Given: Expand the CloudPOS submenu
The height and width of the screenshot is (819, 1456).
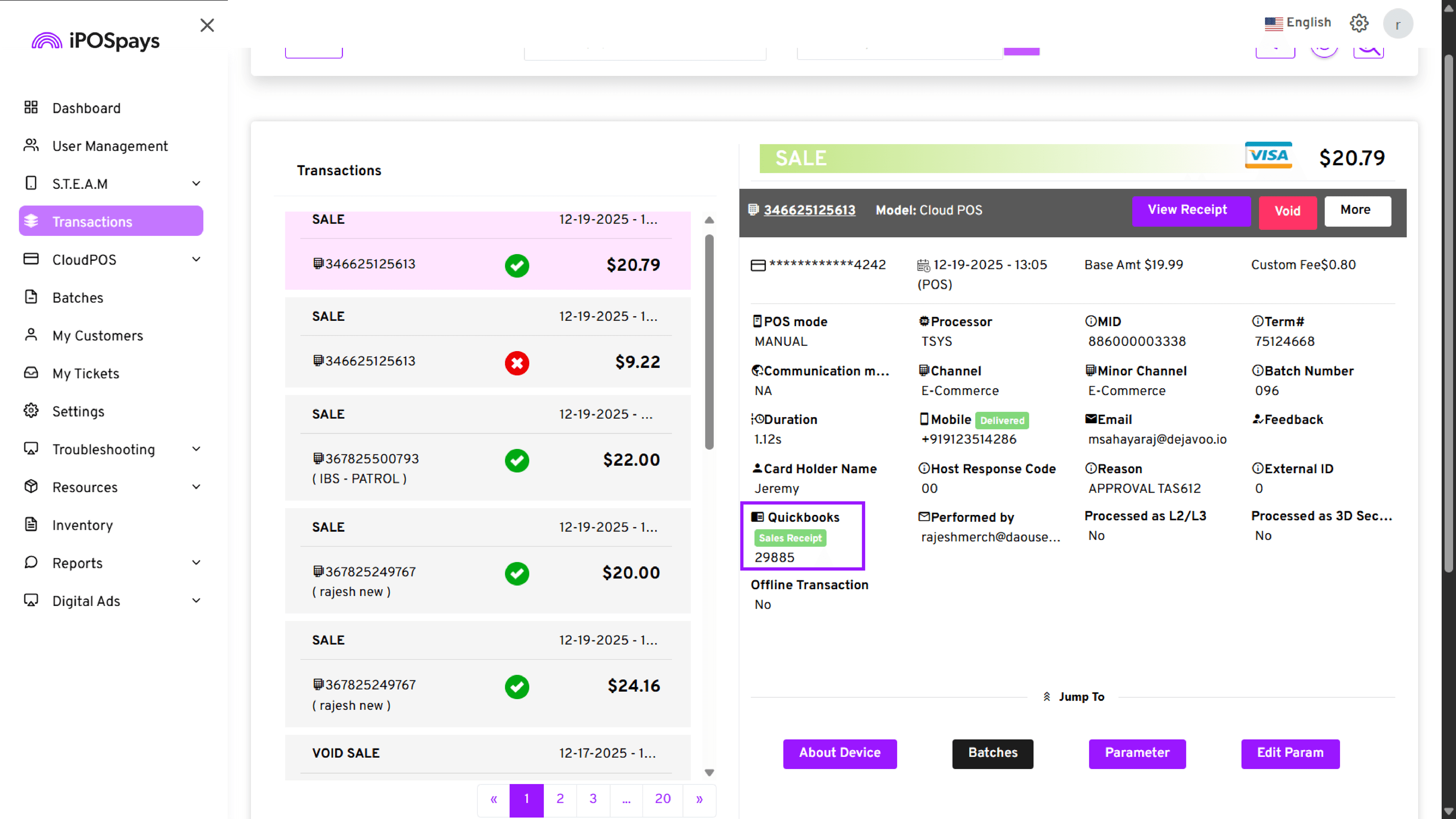Looking at the screenshot, I should coord(196,259).
